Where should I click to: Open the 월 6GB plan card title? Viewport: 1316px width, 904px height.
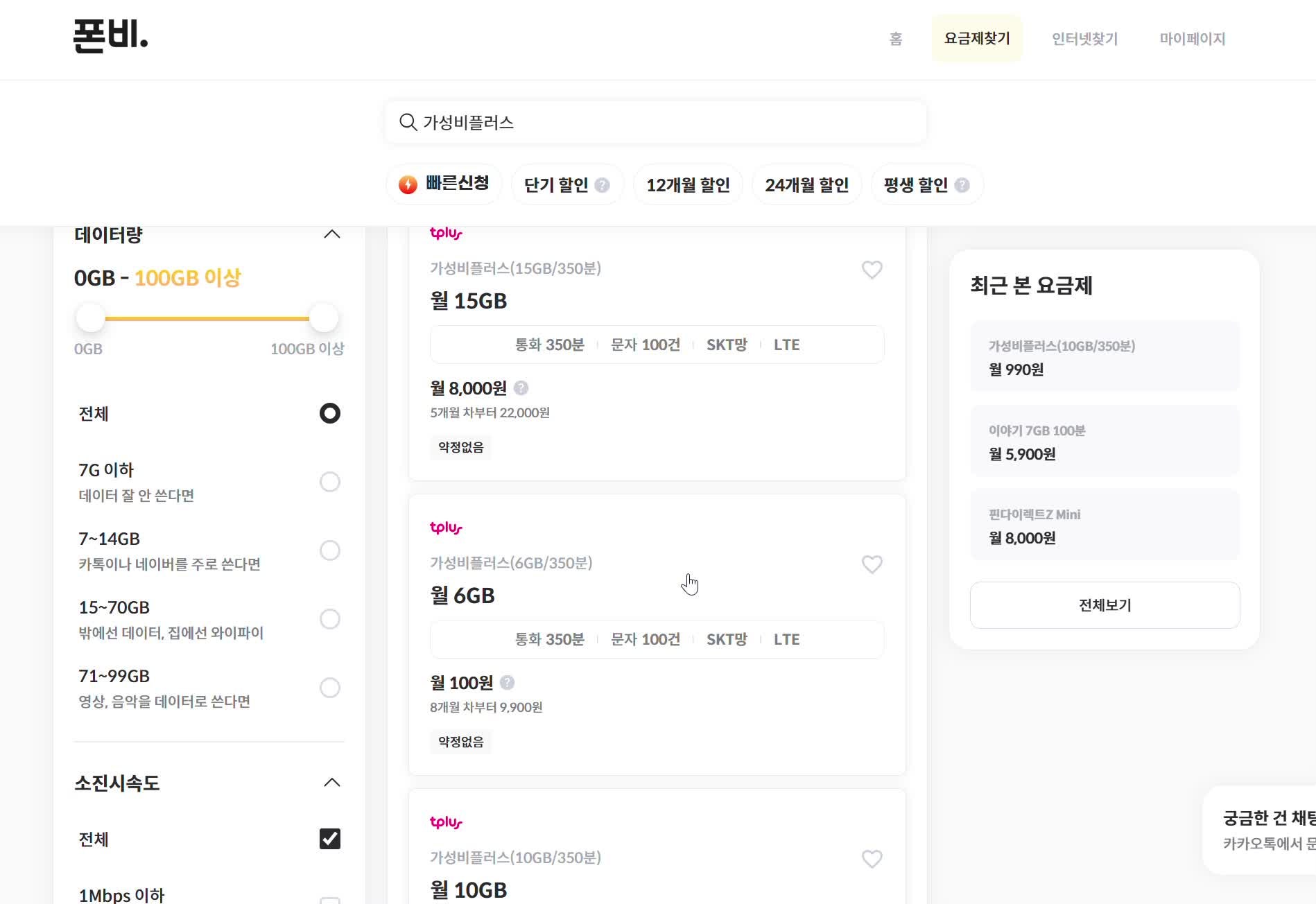[462, 596]
